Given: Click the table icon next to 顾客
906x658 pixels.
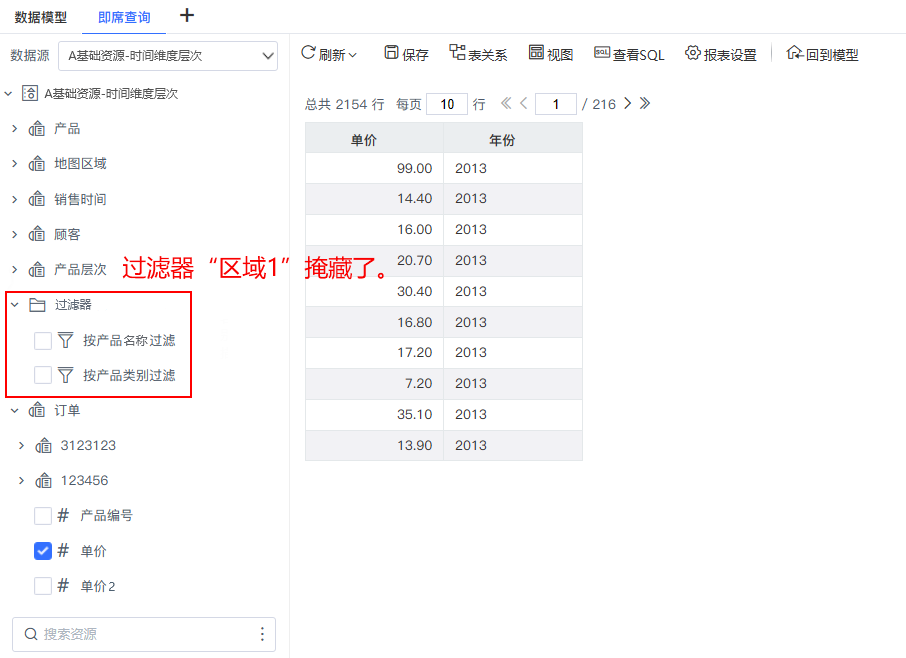Looking at the screenshot, I should (x=36, y=234).
